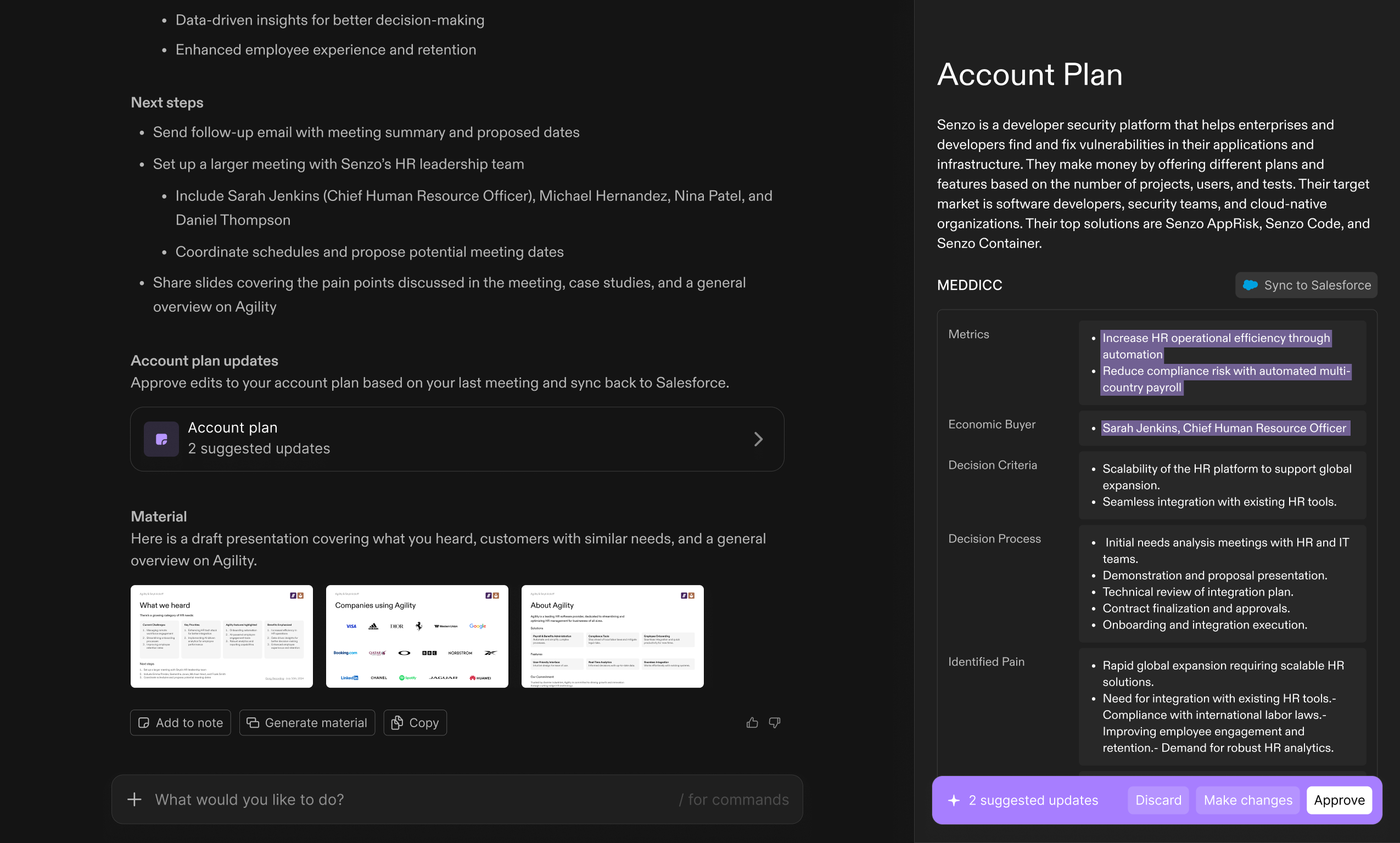Click 'Send follow-up email' next step bullet
Screen dimensions: 1400x843
point(366,132)
